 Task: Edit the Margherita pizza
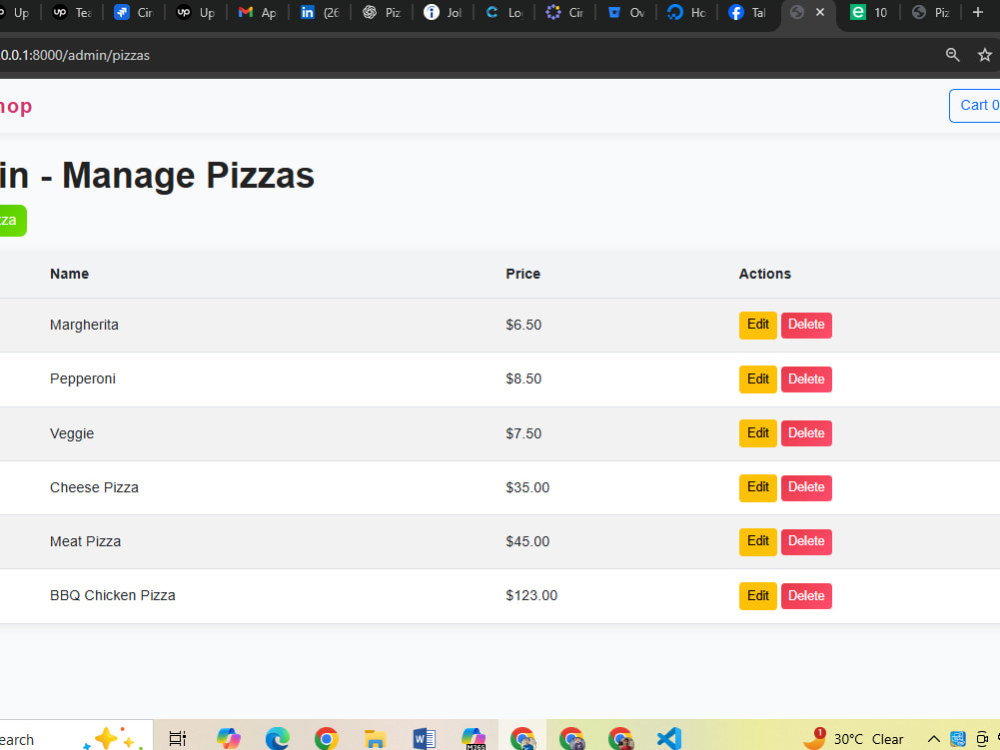[758, 325]
